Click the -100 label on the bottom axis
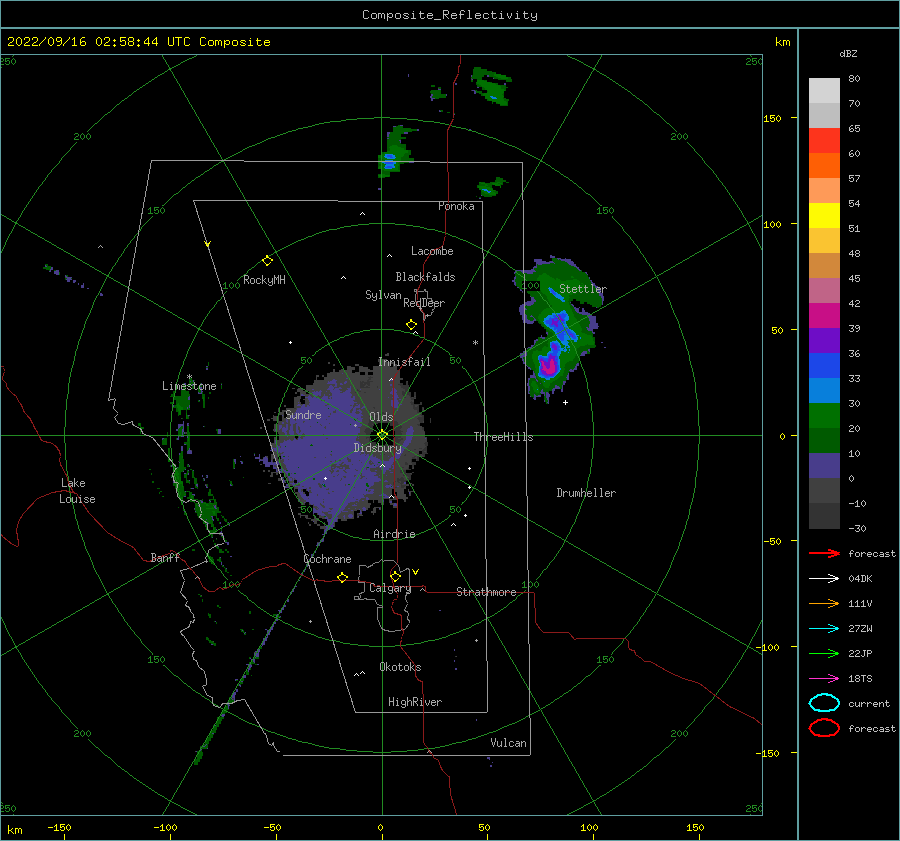900x841 pixels. pos(165,827)
